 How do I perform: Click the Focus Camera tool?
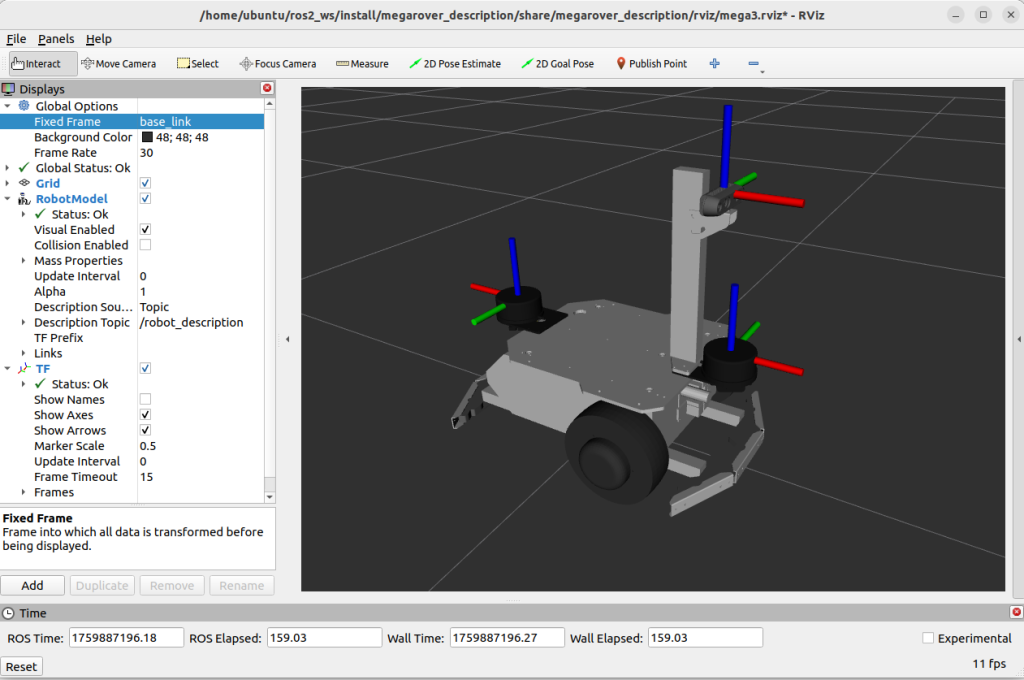(277, 64)
